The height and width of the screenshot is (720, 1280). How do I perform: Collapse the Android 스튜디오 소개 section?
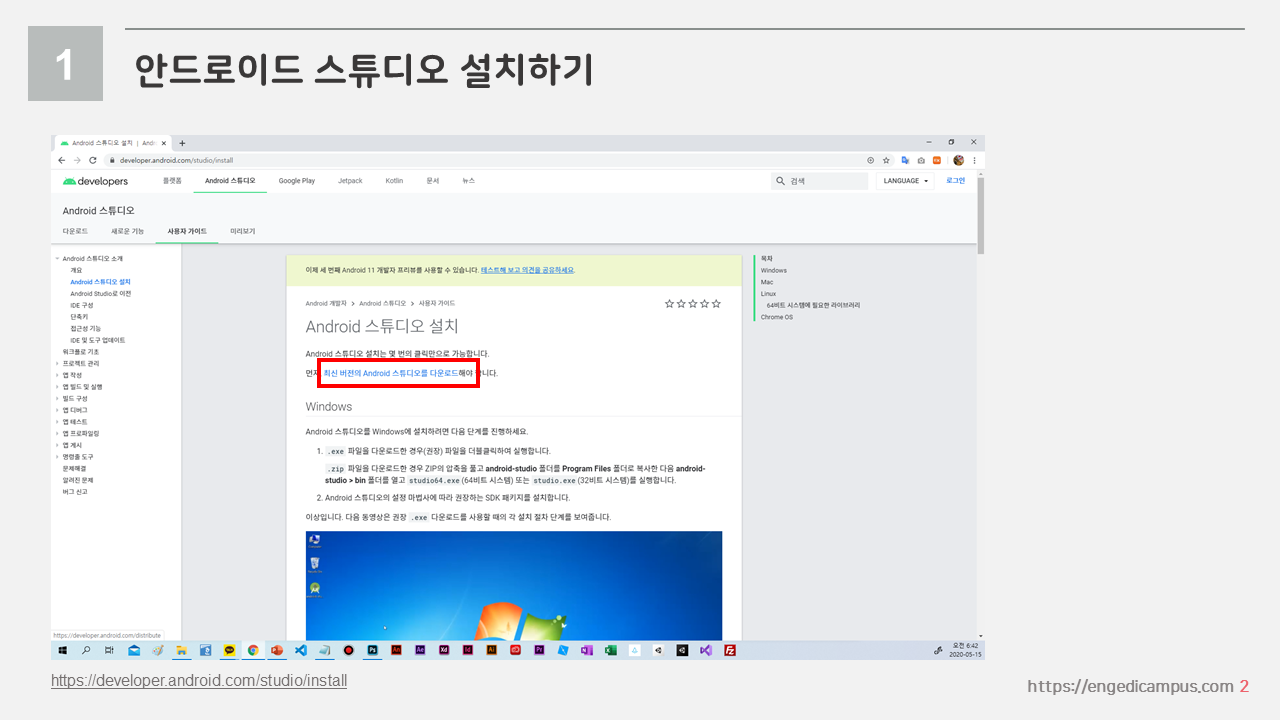pos(57,259)
